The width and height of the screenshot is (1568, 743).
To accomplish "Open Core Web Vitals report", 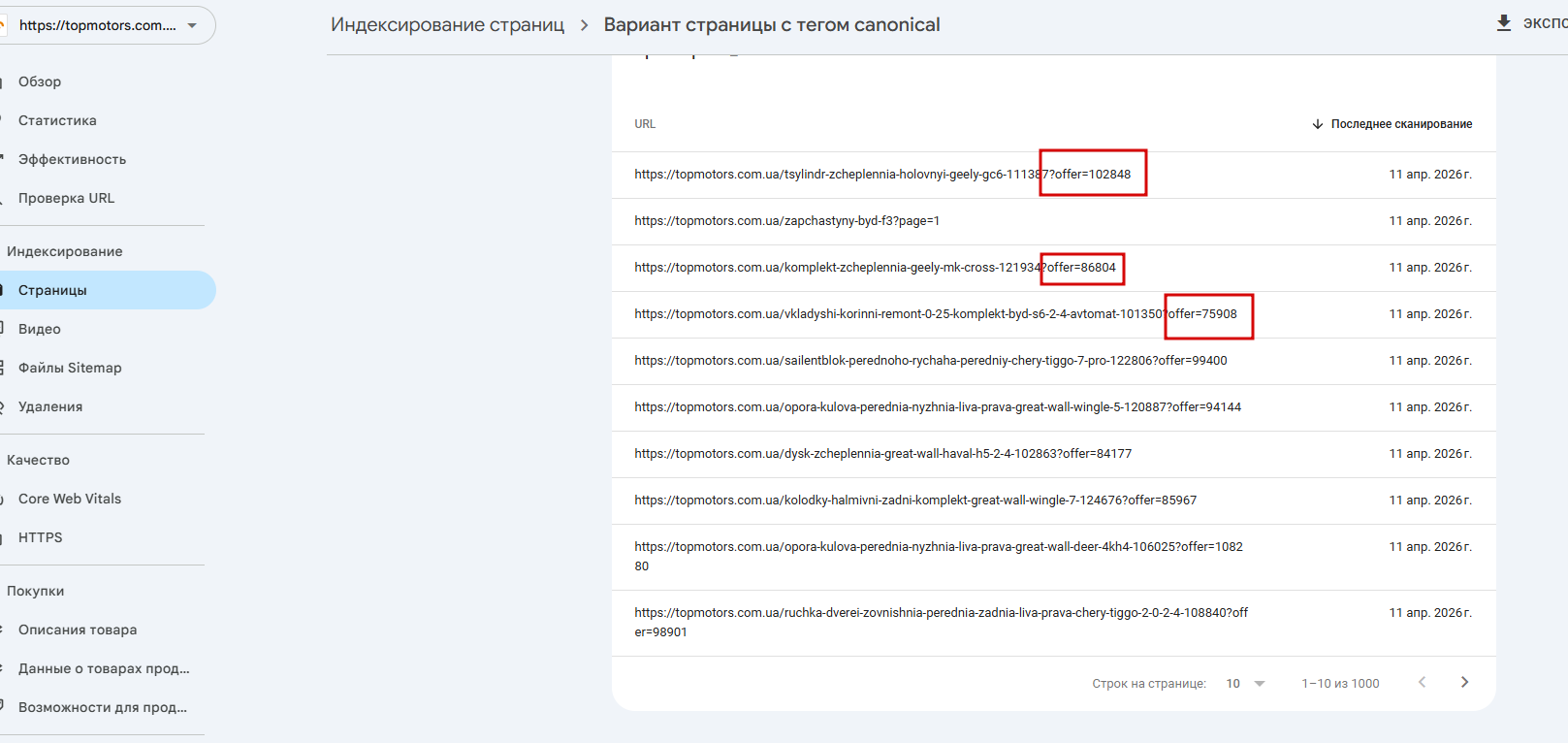I will [x=70, y=499].
